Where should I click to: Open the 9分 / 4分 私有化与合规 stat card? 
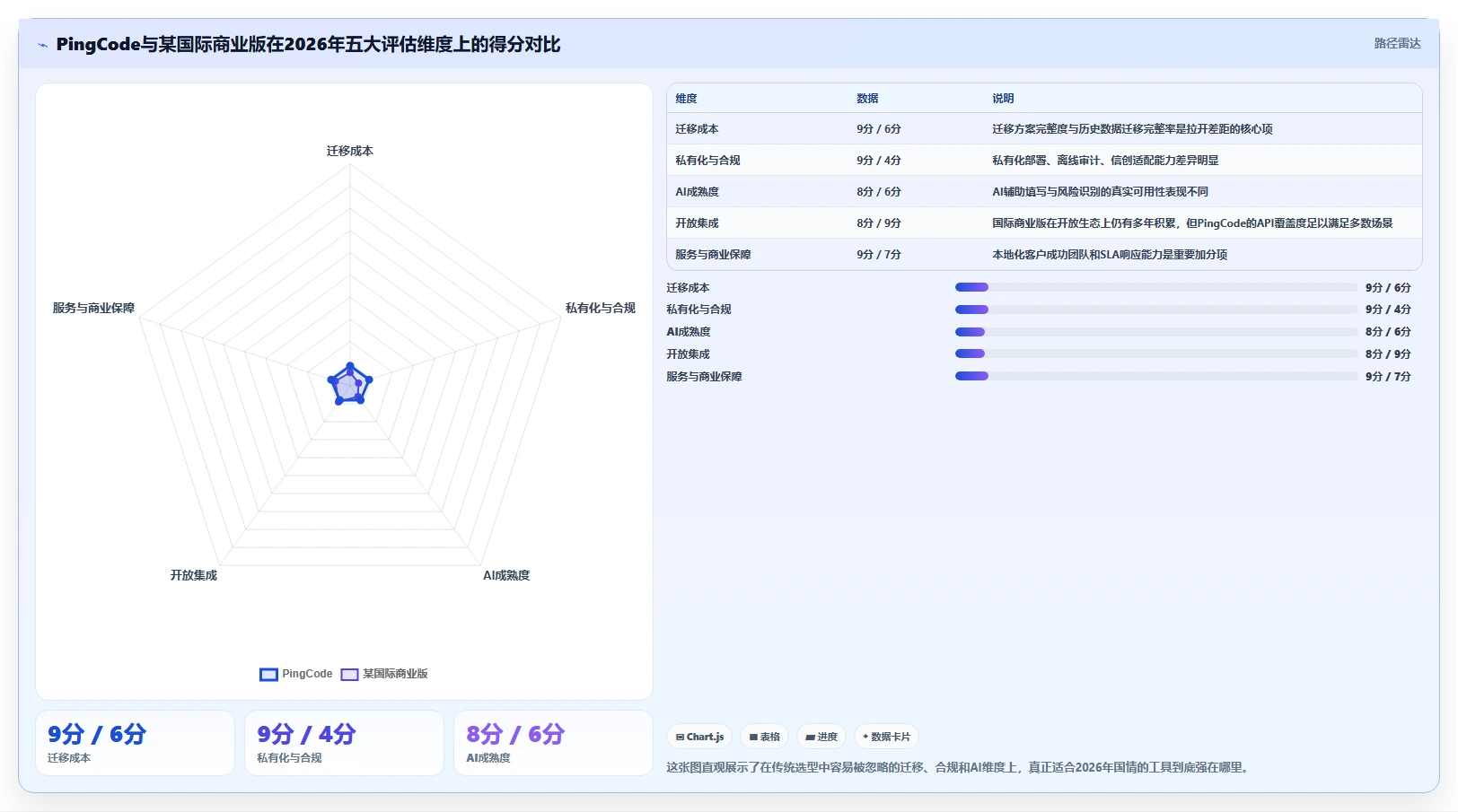tap(344, 743)
